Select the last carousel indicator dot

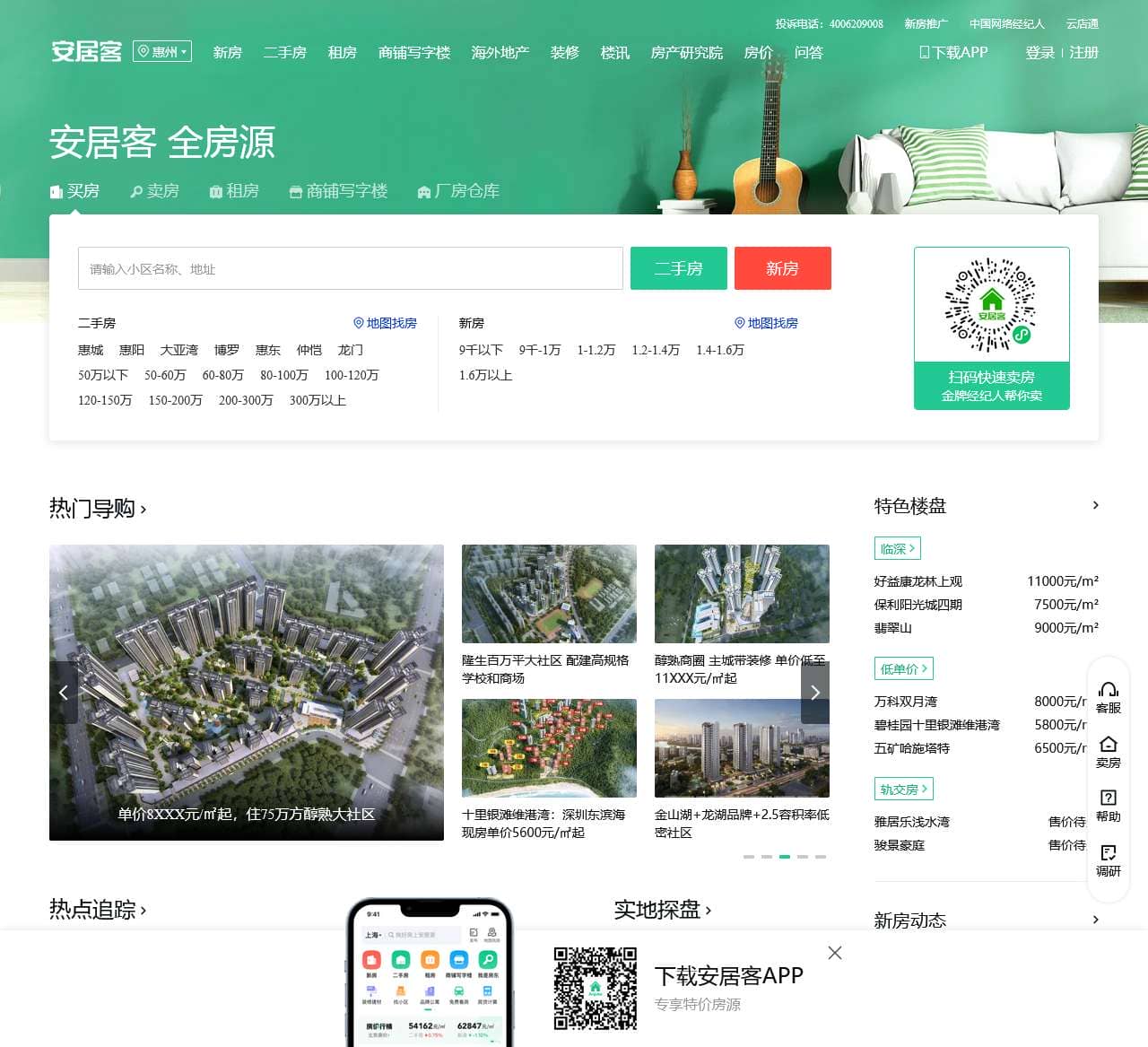[821, 857]
